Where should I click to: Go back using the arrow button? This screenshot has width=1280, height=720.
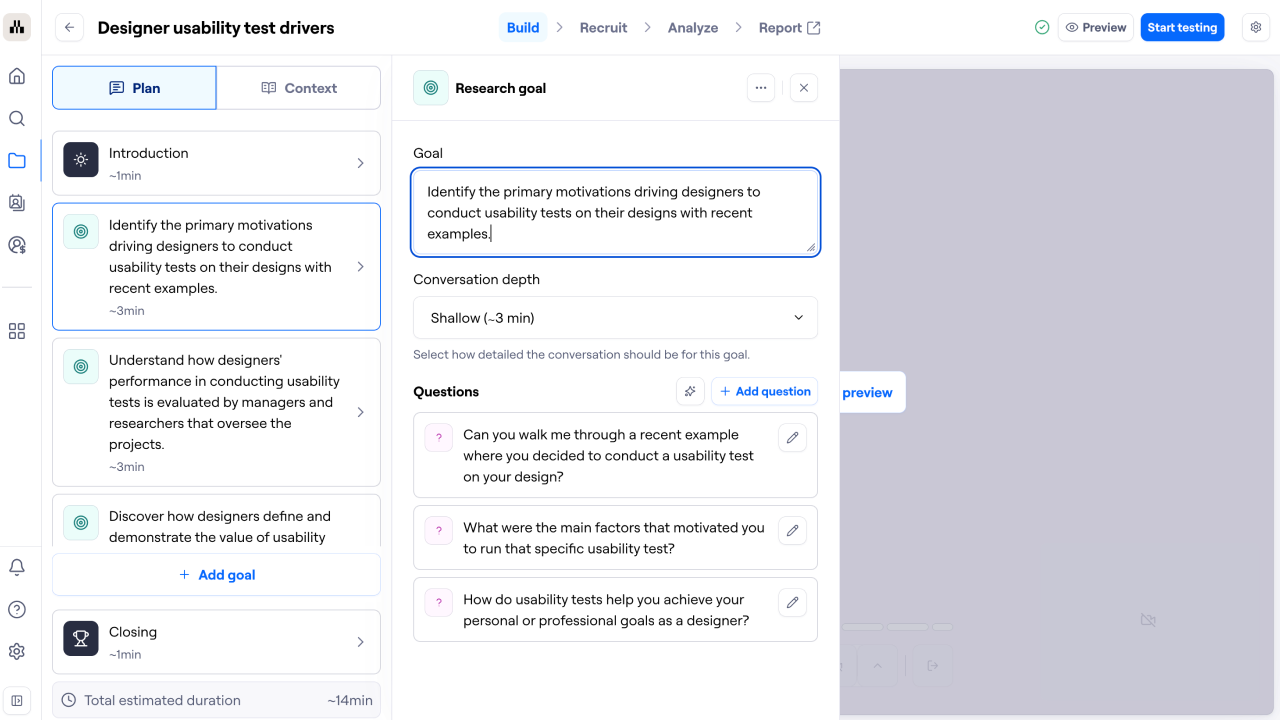click(69, 28)
